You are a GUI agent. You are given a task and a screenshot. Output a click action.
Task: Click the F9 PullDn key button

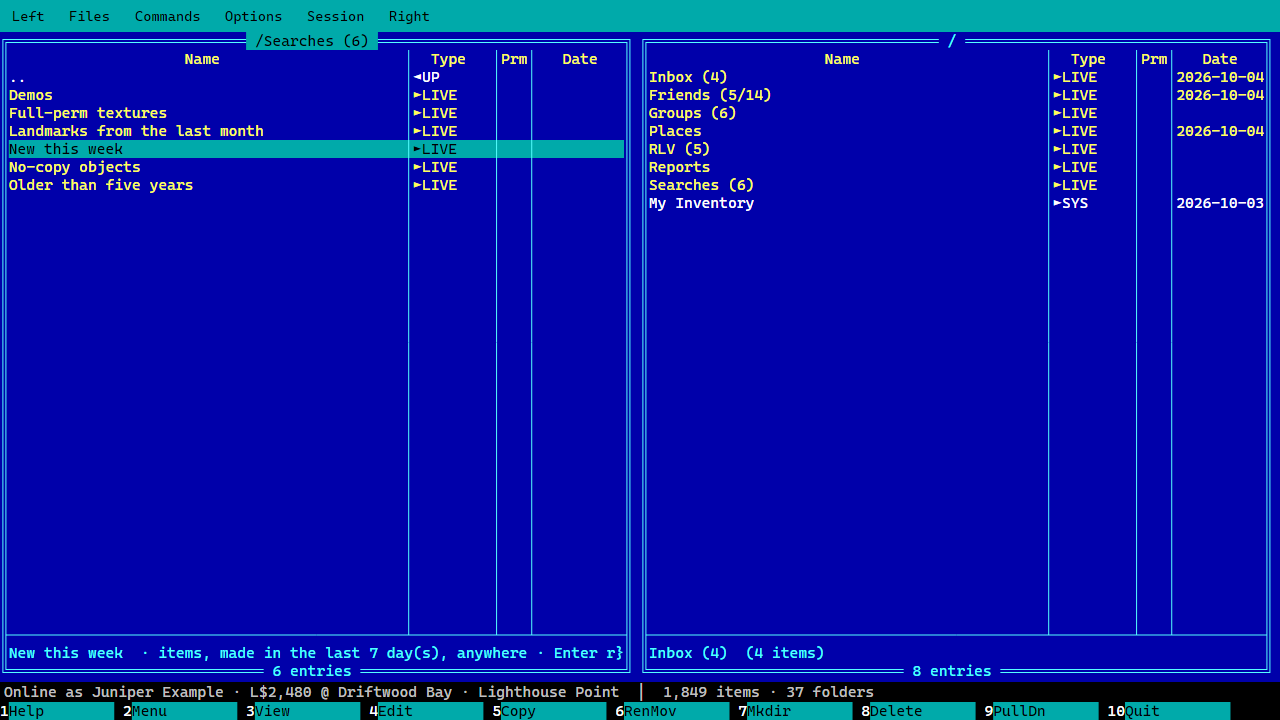tap(1041, 711)
